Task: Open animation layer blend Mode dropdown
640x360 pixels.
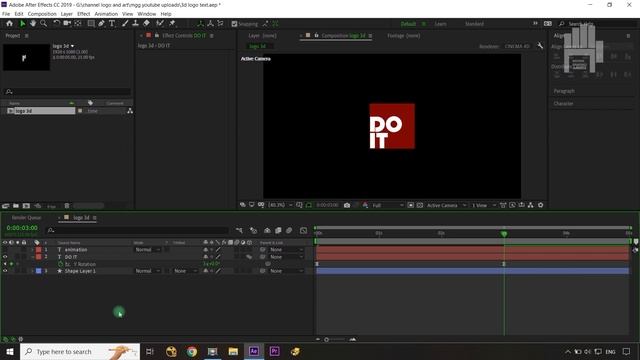Action: 147,249
